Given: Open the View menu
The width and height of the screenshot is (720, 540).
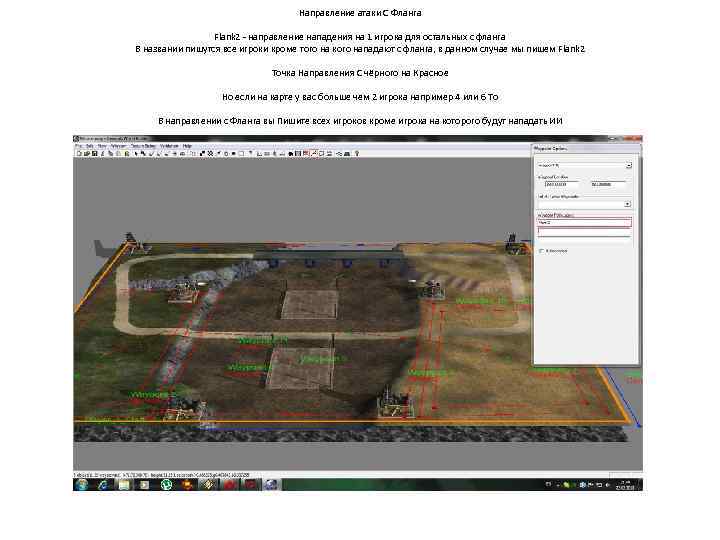Looking at the screenshot, I should point(102,146).
